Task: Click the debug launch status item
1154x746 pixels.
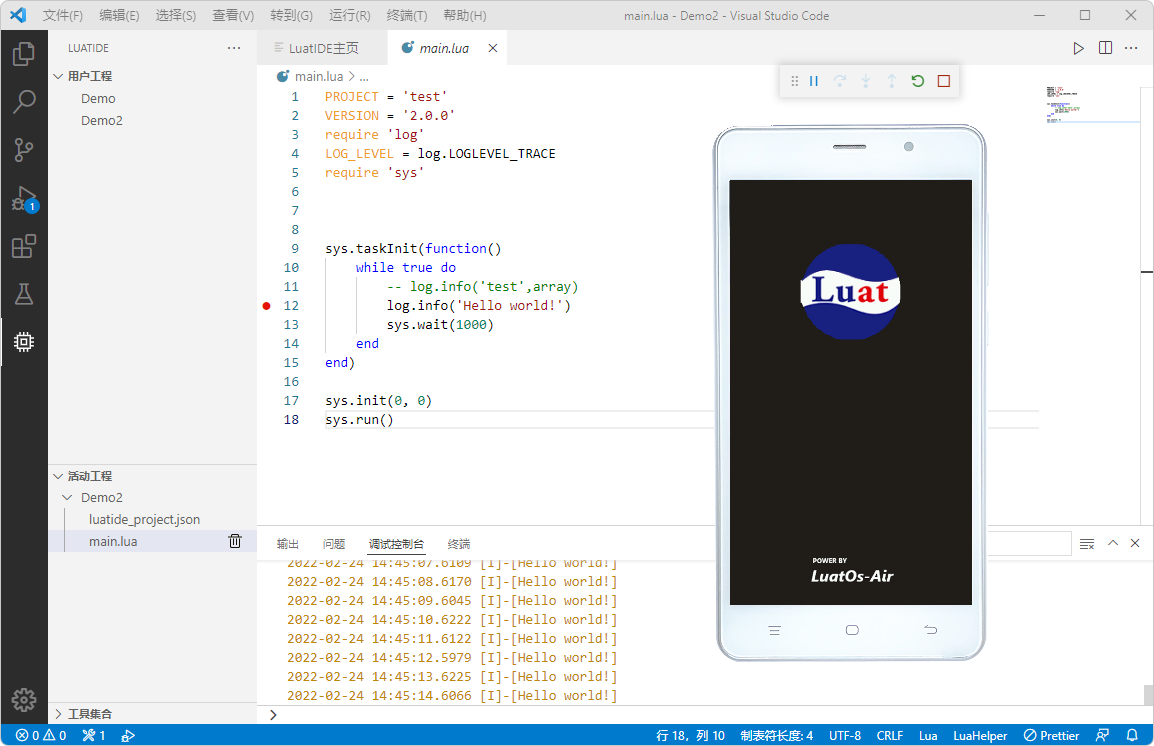Action: (x=128, y=735)
